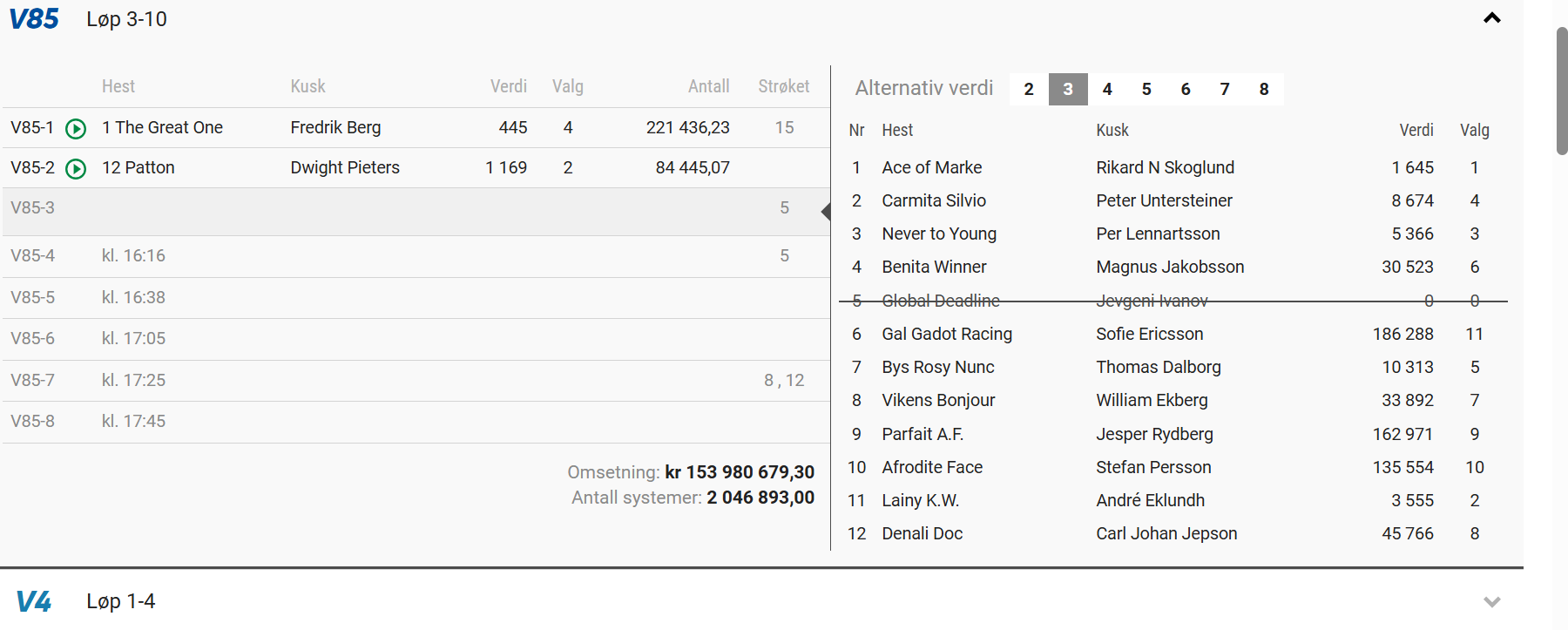The image size is (1568, 630).
Task: Switch to Alternativ verdi tab 6
Action: 1186,89
